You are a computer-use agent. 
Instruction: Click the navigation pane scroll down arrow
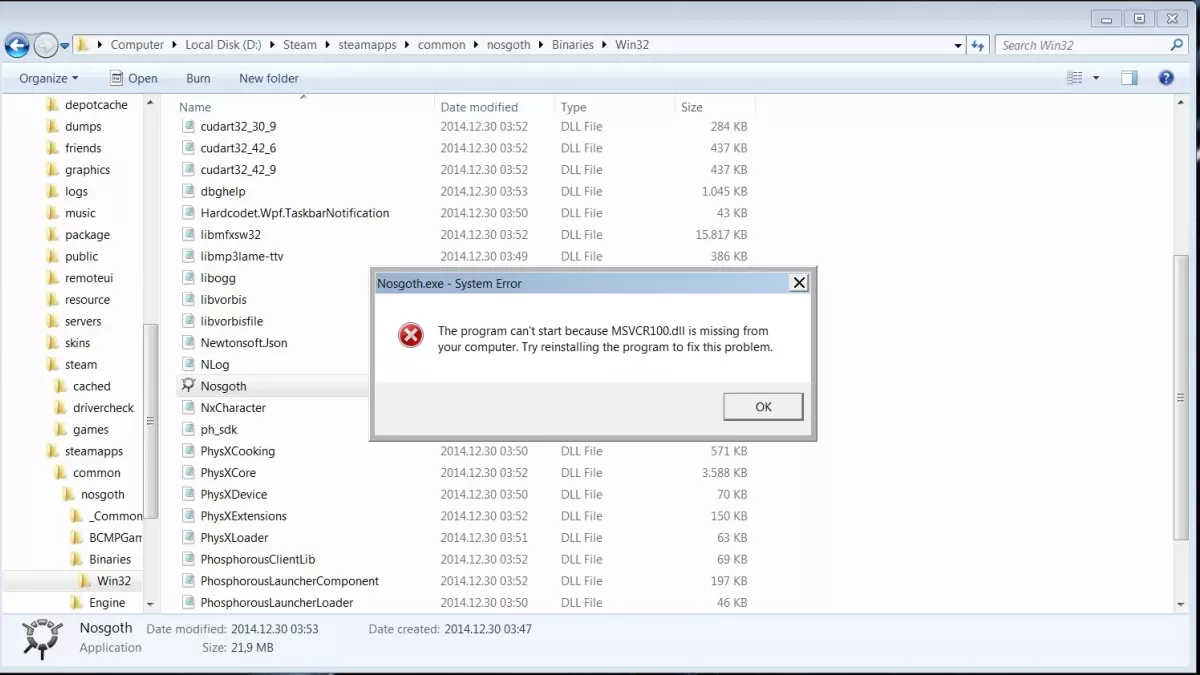coord(151,603)
